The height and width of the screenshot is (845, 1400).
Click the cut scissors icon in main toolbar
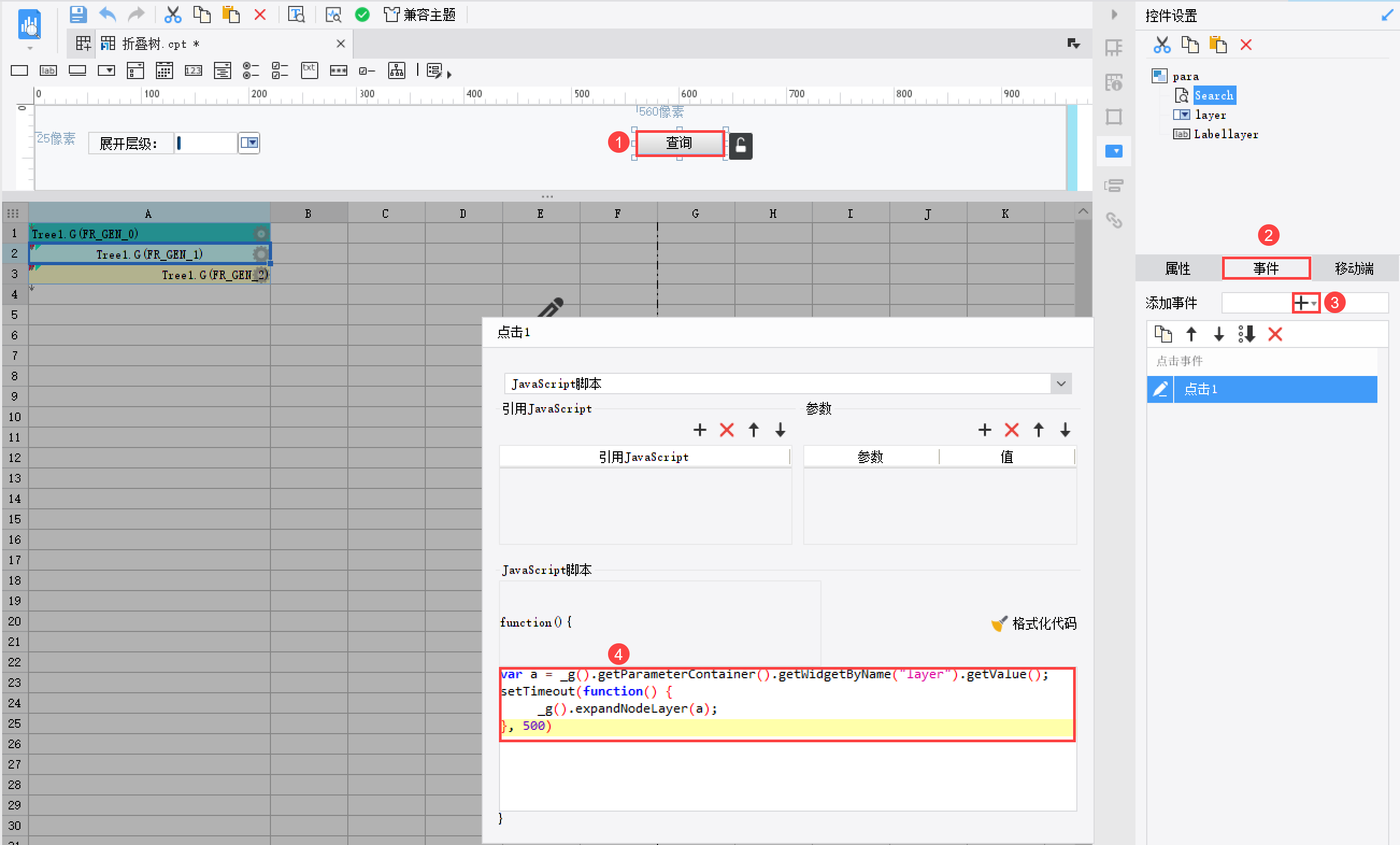(172, 14)
